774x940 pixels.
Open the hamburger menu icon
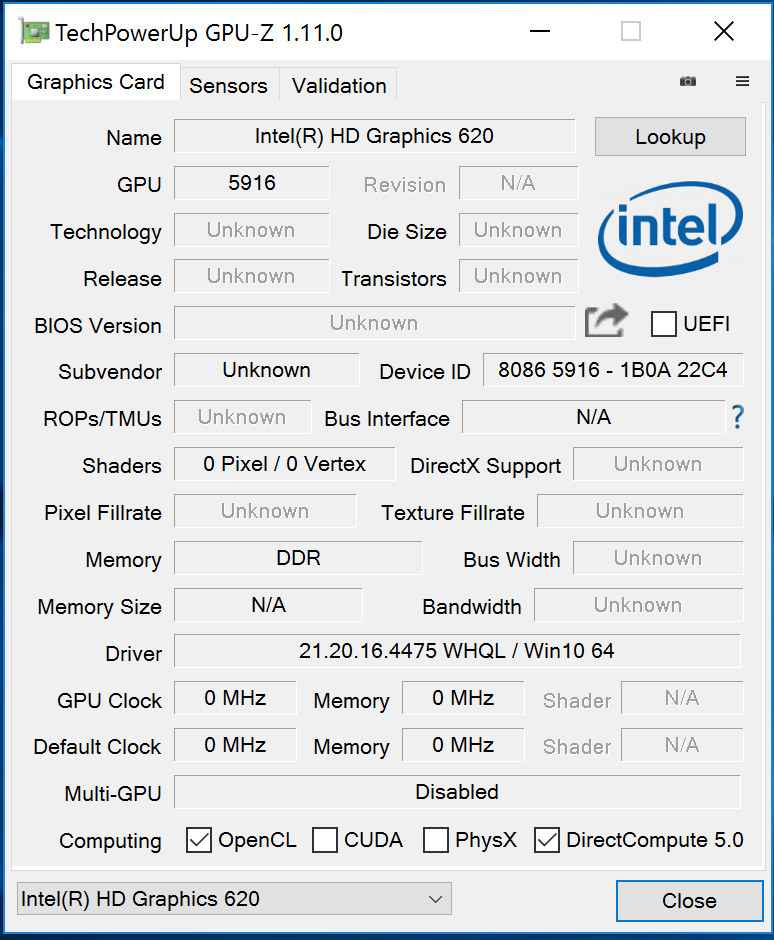[742, 81]
